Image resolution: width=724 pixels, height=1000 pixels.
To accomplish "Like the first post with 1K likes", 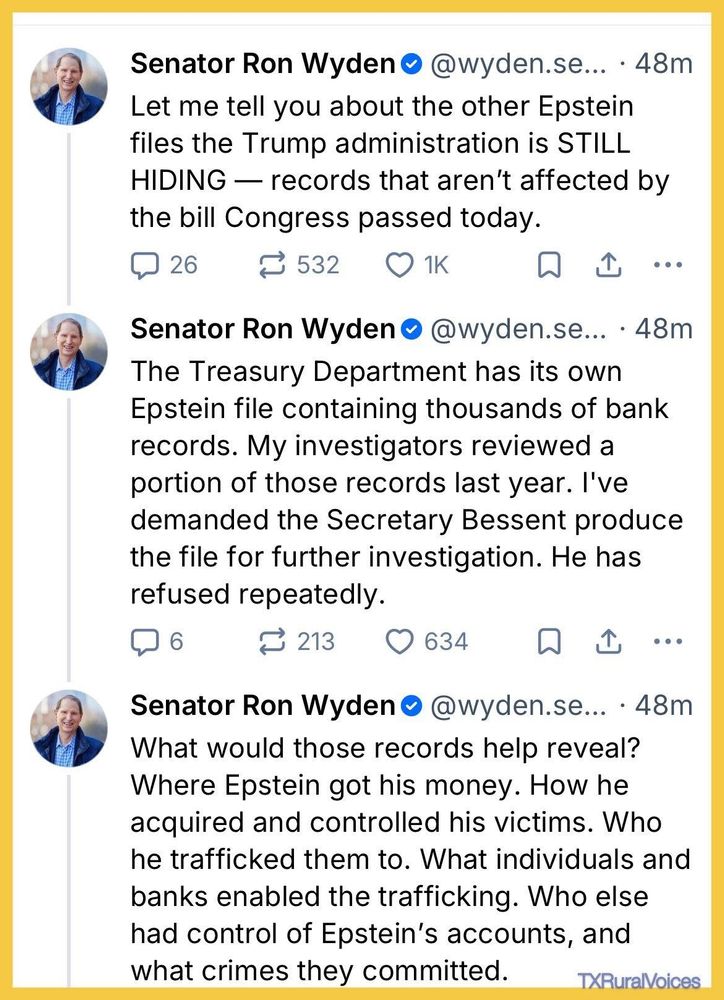I will click(400, 264).
